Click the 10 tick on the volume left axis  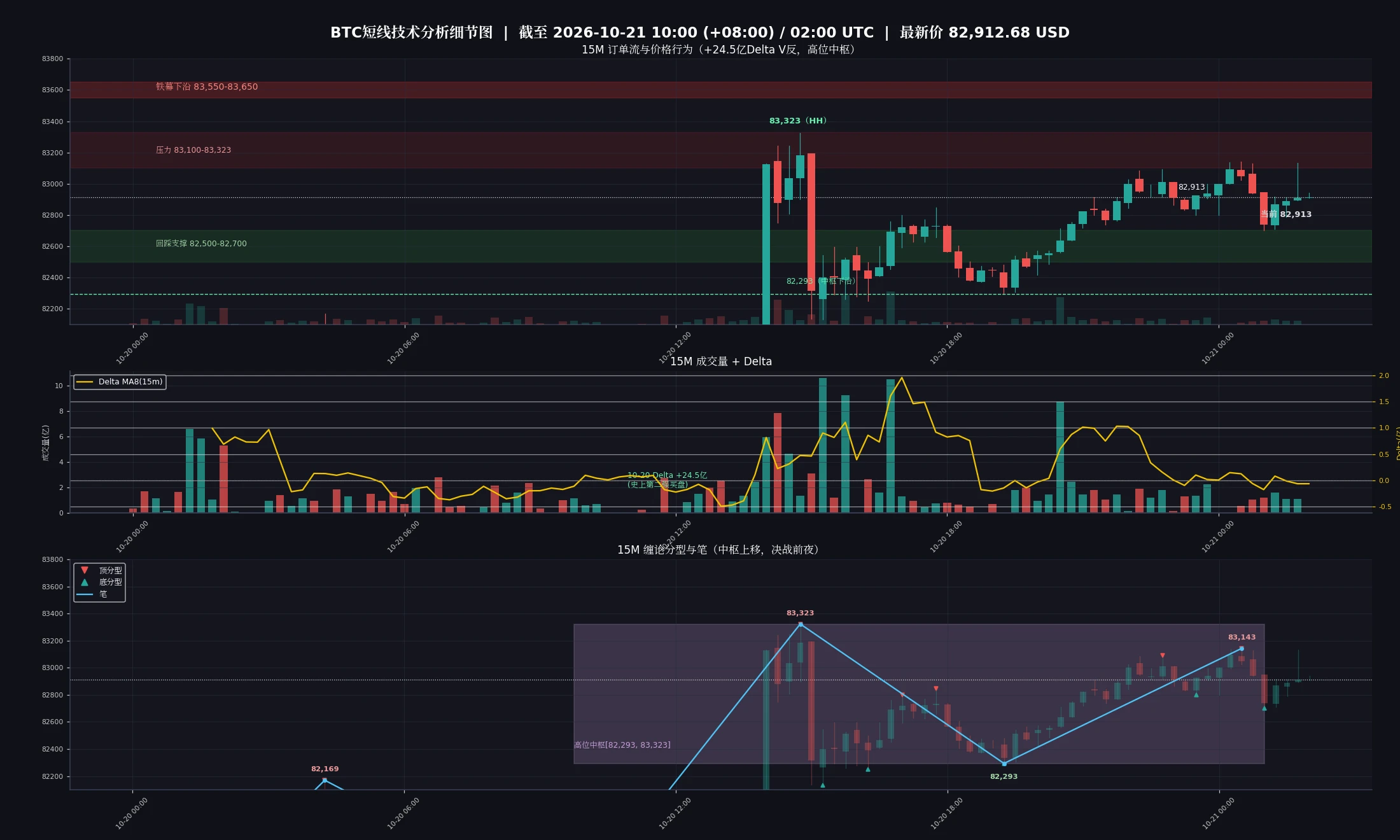[59, 386]
